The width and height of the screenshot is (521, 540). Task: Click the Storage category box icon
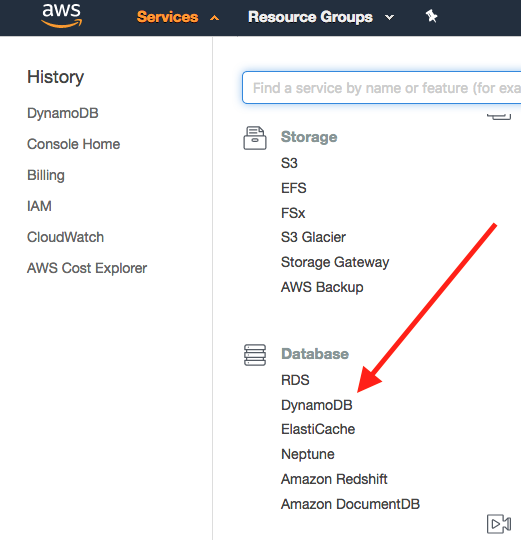(255, 138)
